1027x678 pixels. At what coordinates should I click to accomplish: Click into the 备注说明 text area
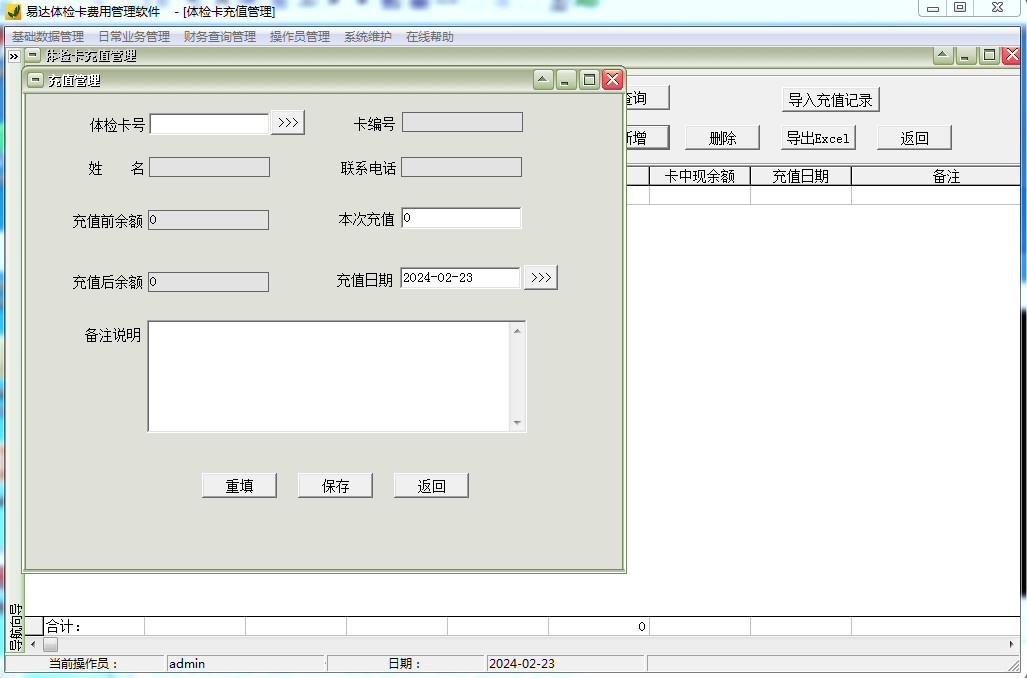point(329,376)
